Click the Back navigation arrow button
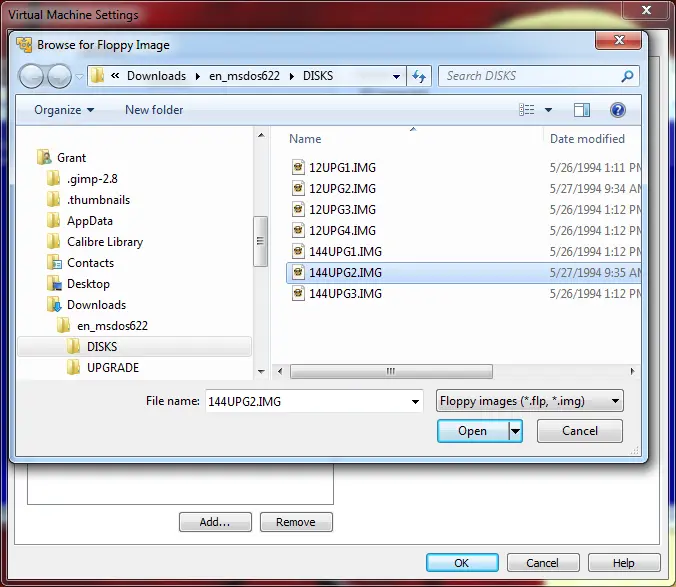The width and height of the screenshot is (676, 587). click(x=31, y=76)
